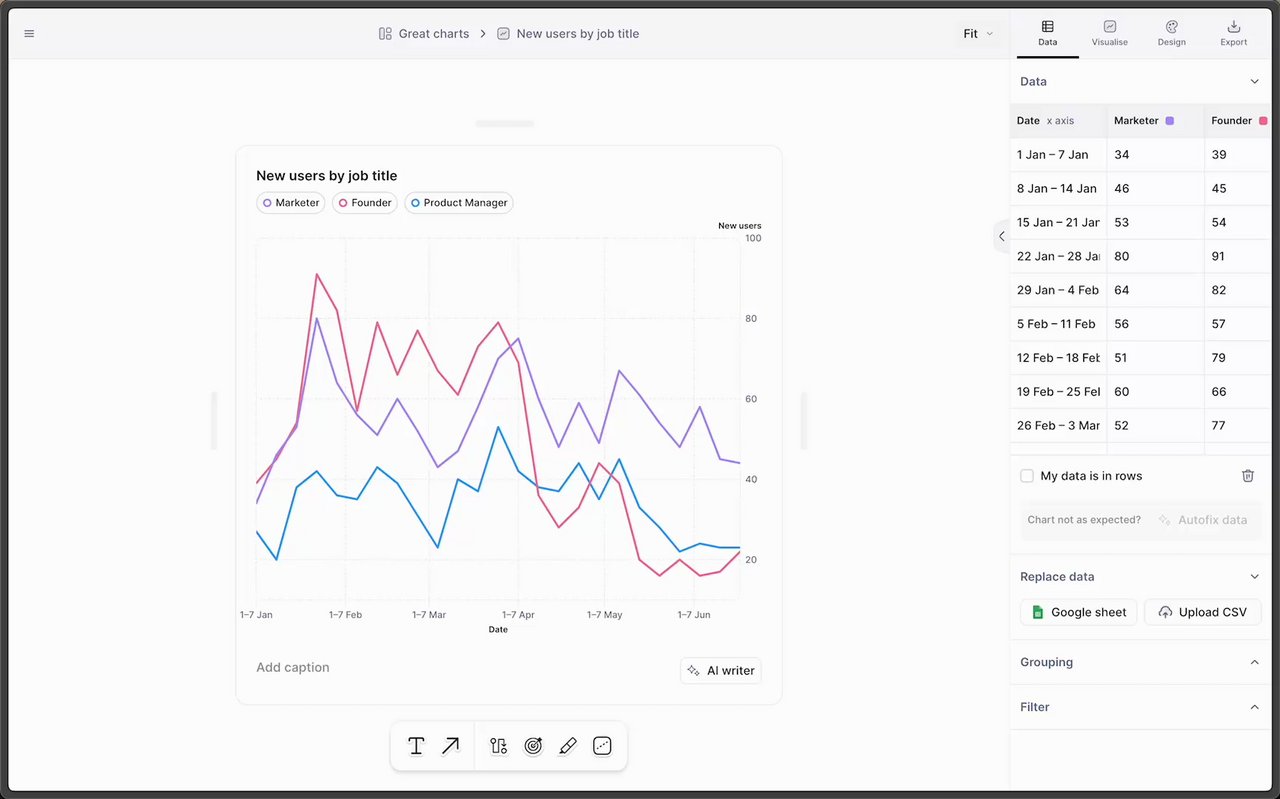Enable My data is in rows checkbox

pyautogui.click(x=1027, y=476)
